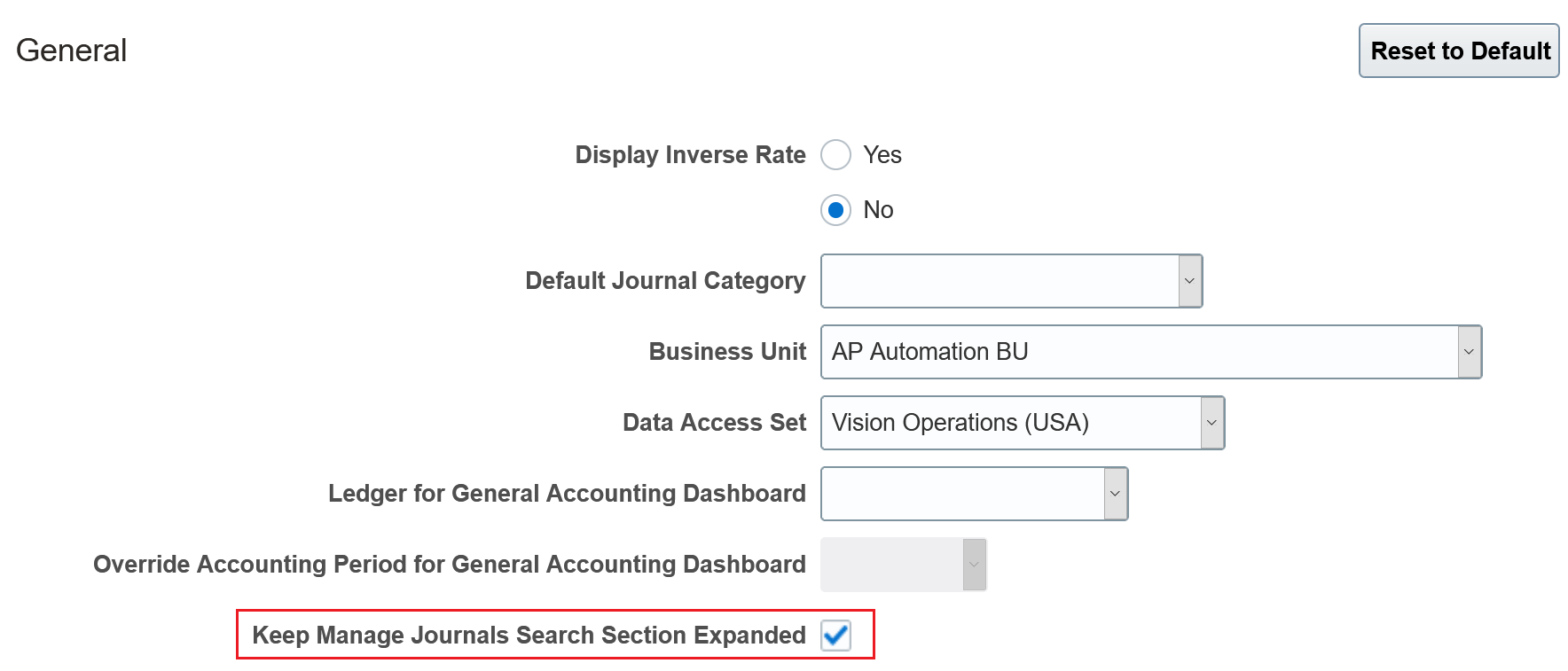This screenshot has width=1568, height=671.
Task: Select Yes for Display Inverse Rate
Action: pos(835,155)
